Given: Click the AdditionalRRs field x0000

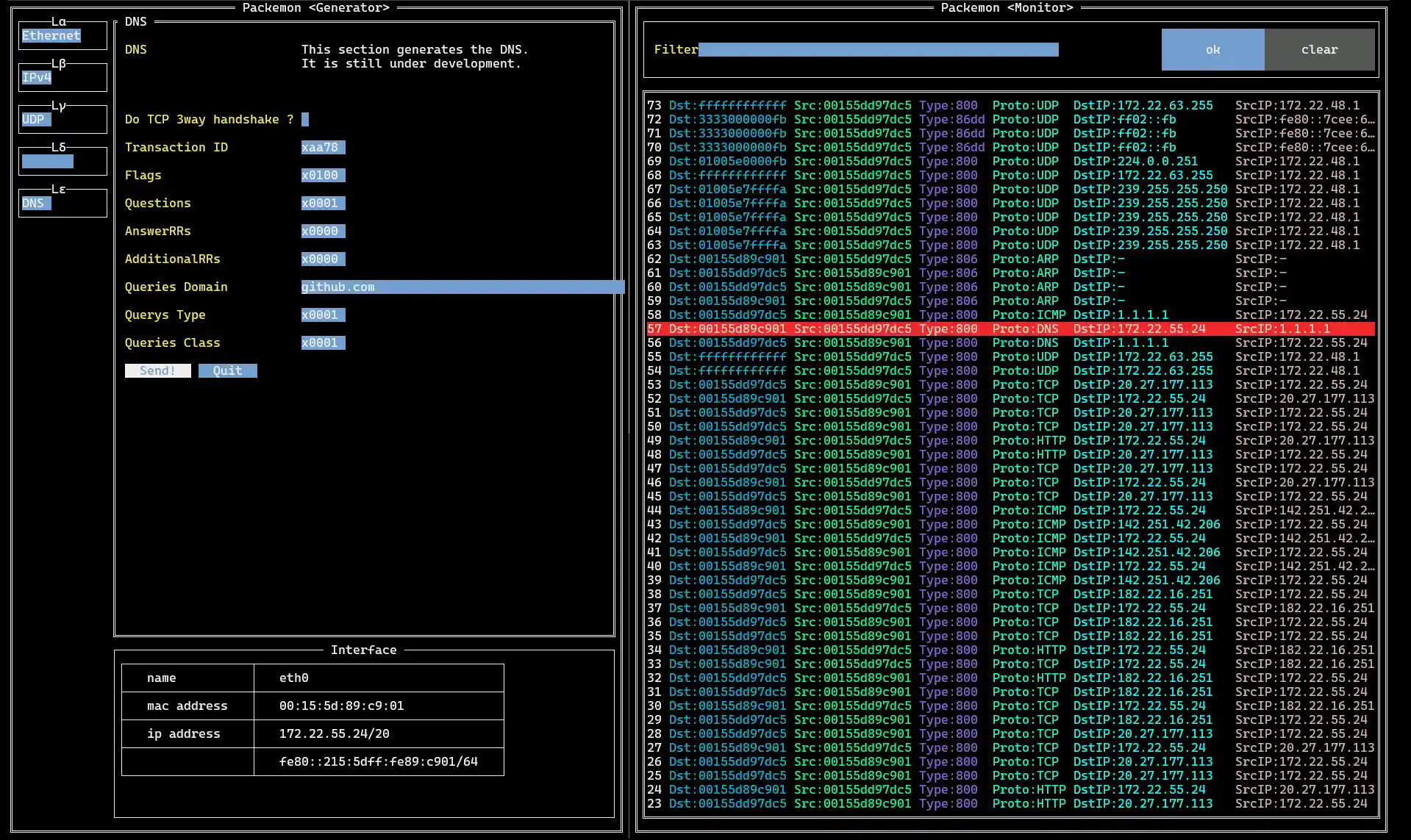Looking at the screenshot, I should pyautogui.click(x=323, y=259).
